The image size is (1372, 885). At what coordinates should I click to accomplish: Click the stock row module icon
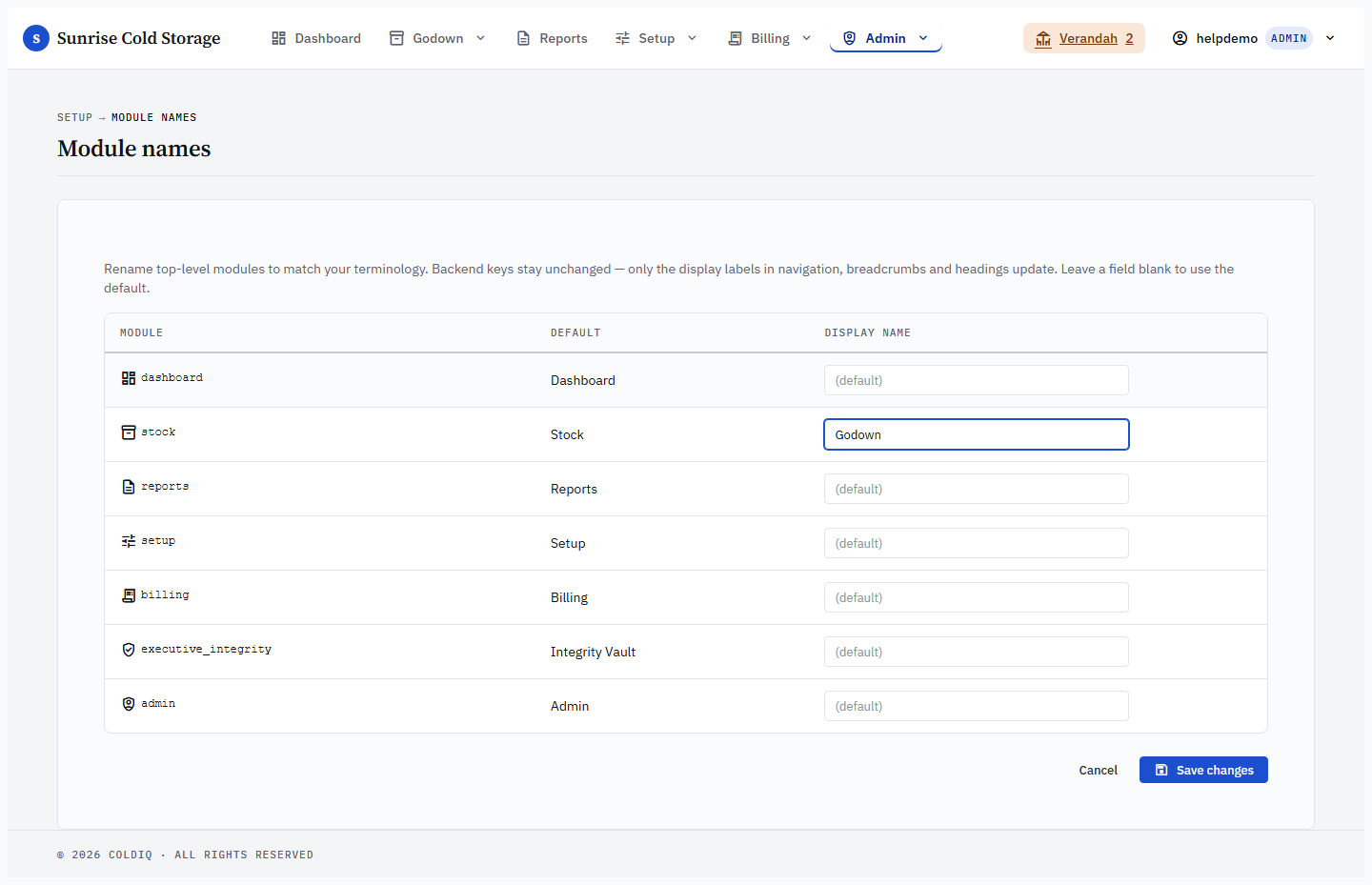coord(129,432)
